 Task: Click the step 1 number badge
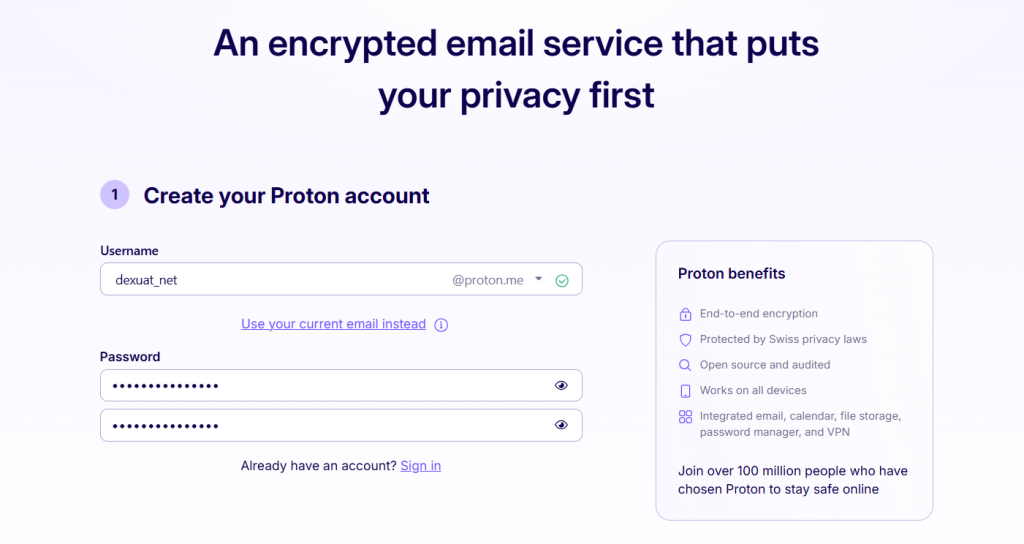(x=114, y=195)
